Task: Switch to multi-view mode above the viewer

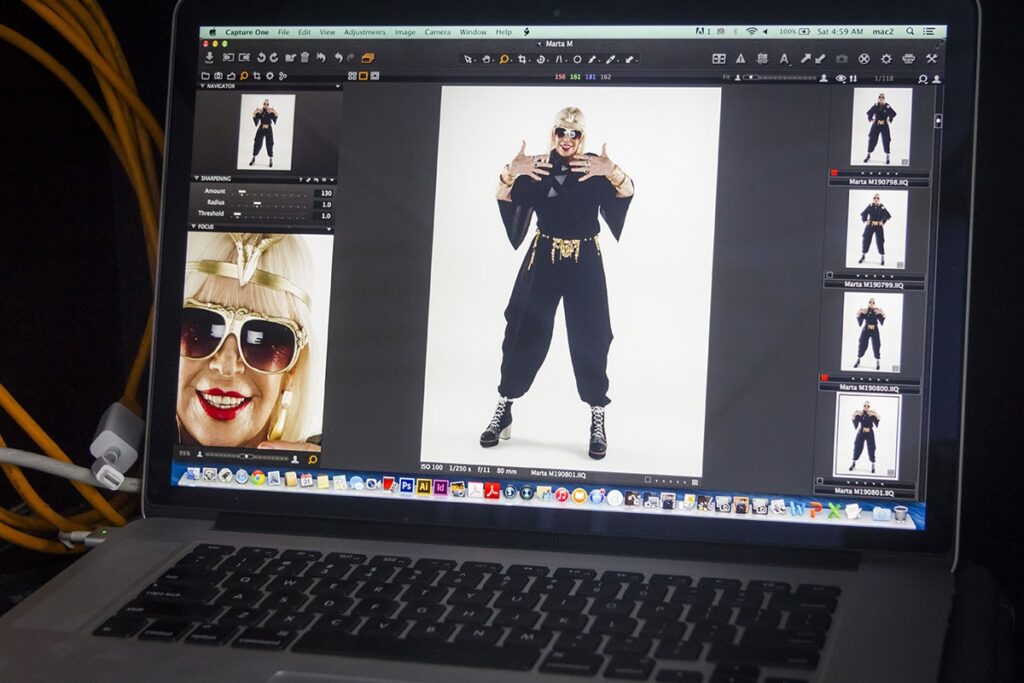Action: 352,76
